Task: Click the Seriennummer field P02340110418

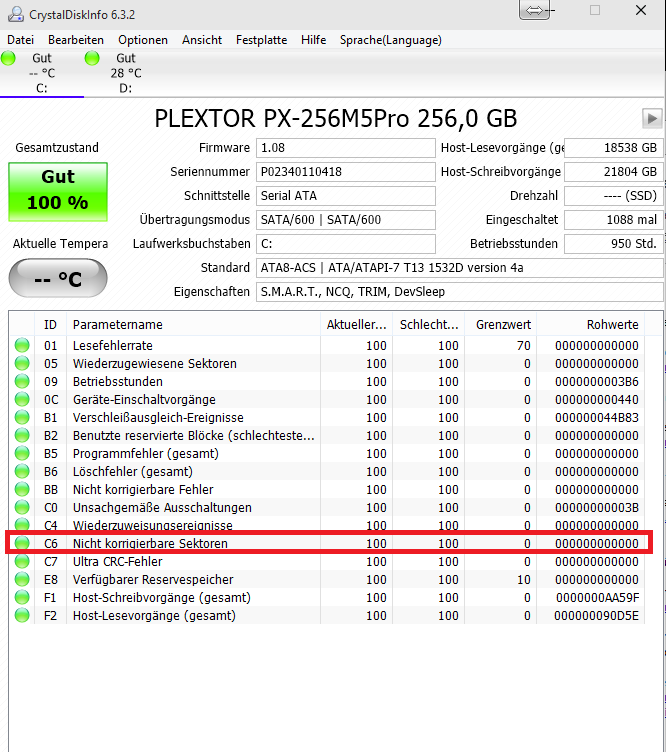Action: click(x=346, y=172)
